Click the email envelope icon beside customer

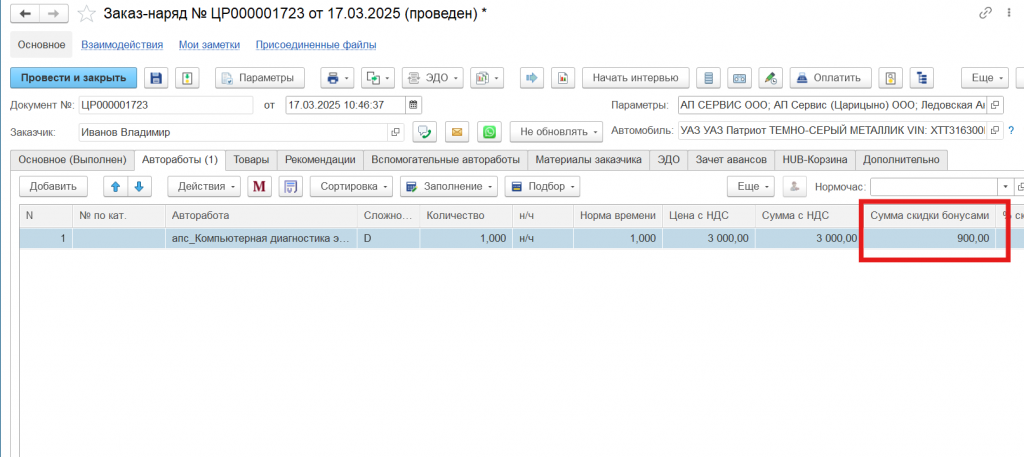coord(457,132)
